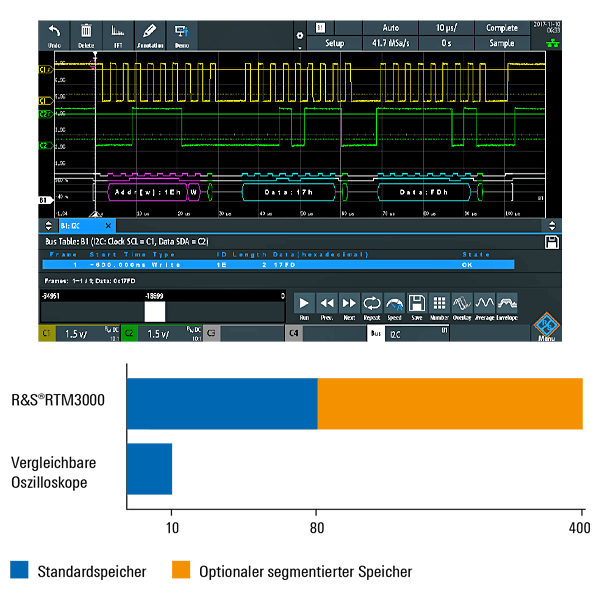Open the R&S Menu button
The width and height of the screenshot is (600, 600).
point(546,327)
